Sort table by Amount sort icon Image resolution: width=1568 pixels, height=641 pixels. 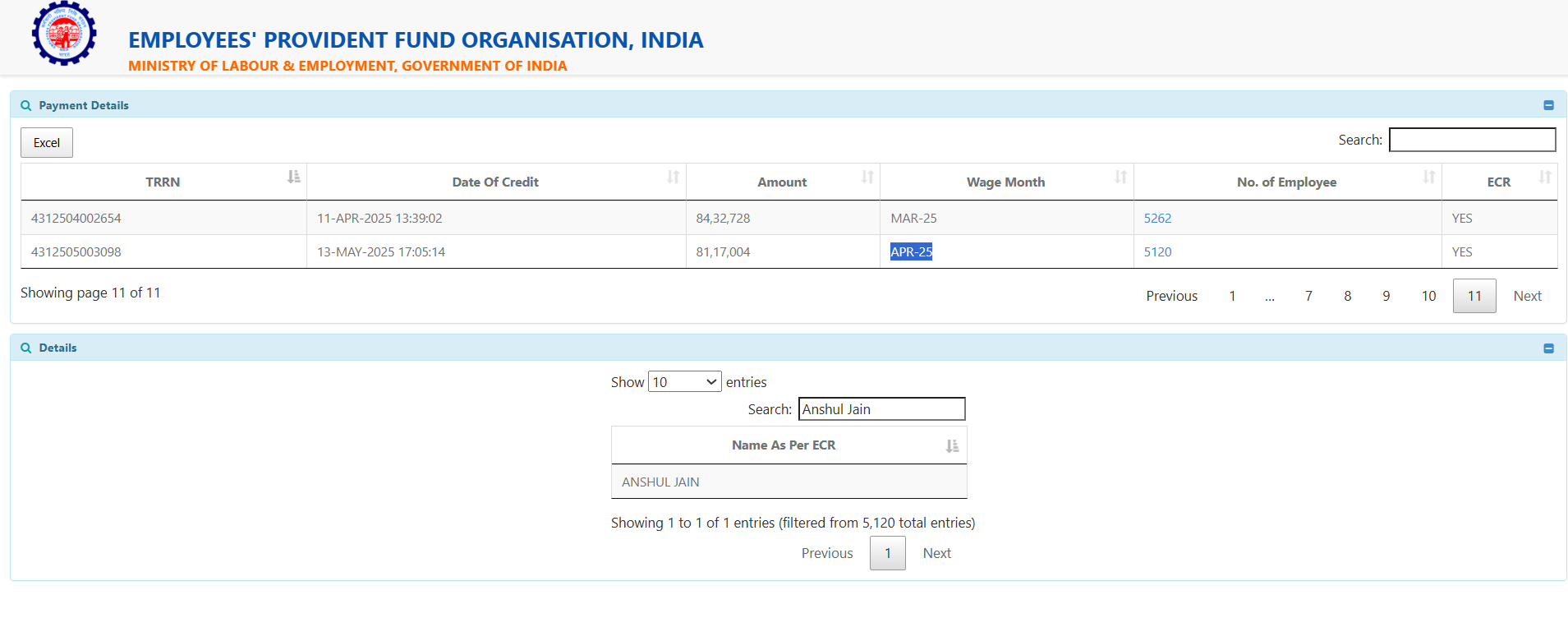click(867, 178)
